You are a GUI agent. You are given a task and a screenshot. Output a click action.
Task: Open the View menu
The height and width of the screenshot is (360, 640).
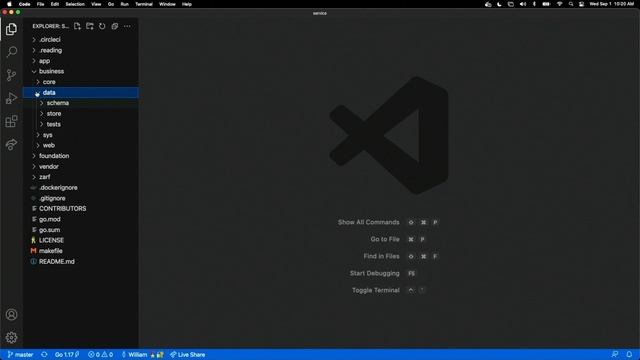tap(96, 4)
